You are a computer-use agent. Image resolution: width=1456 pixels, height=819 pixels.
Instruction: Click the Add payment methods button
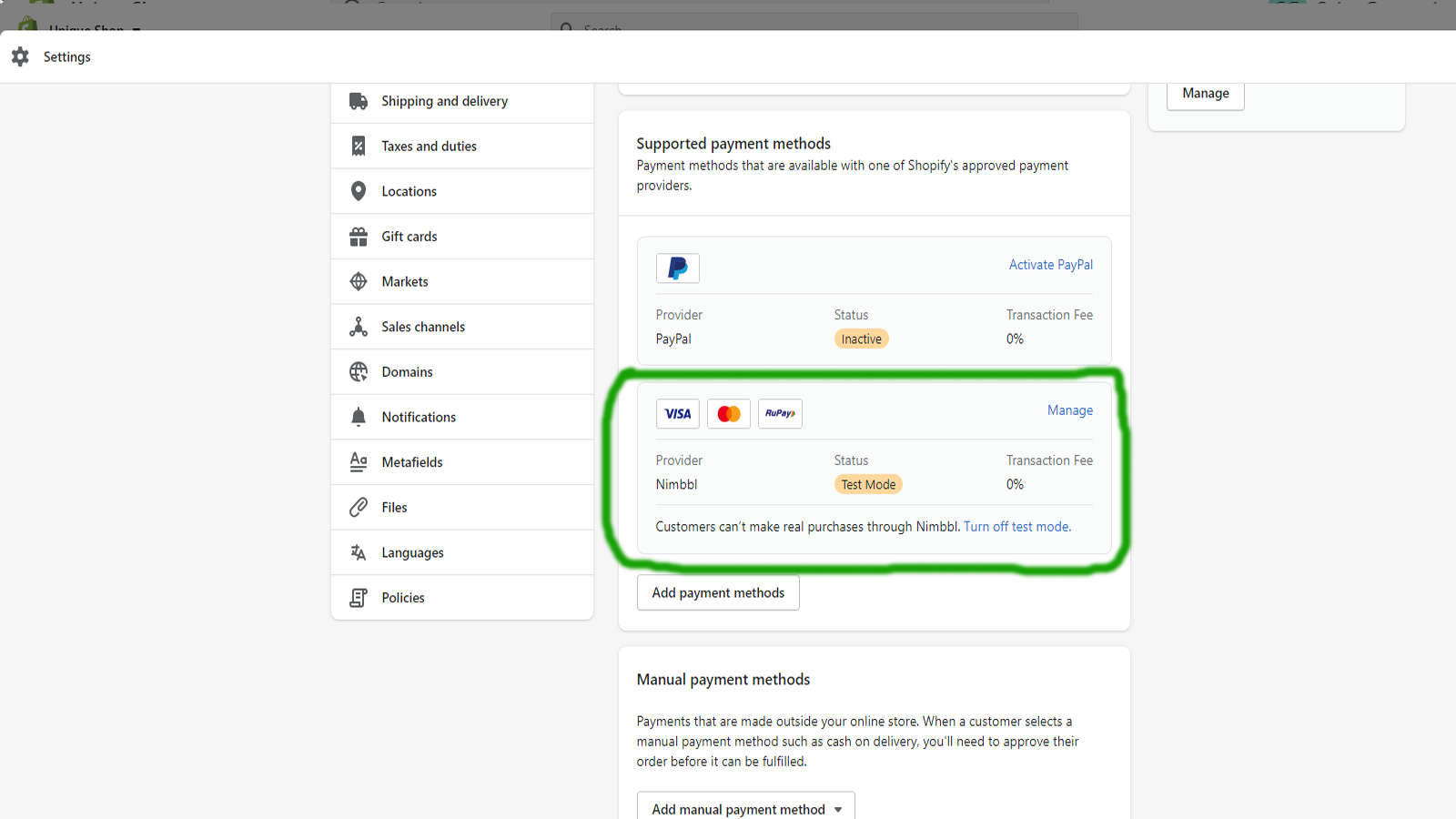click(718, 592)
